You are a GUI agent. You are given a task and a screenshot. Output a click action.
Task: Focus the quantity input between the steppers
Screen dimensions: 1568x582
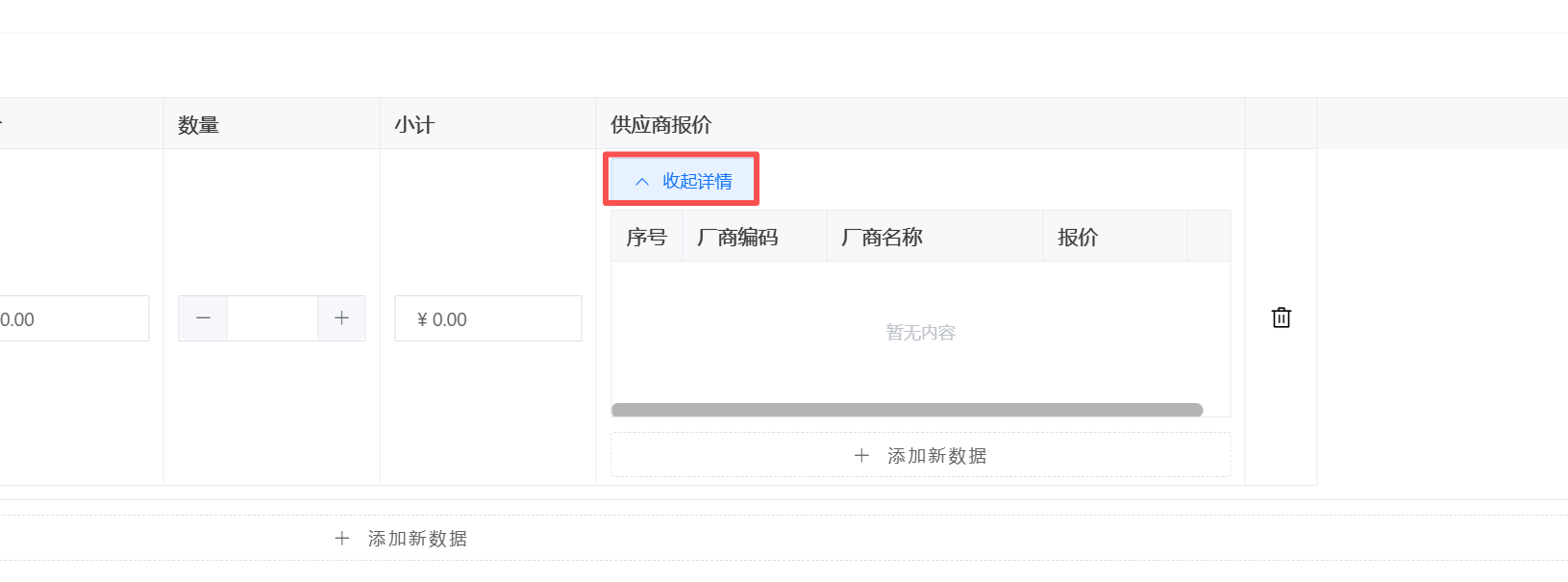[272, 318]
